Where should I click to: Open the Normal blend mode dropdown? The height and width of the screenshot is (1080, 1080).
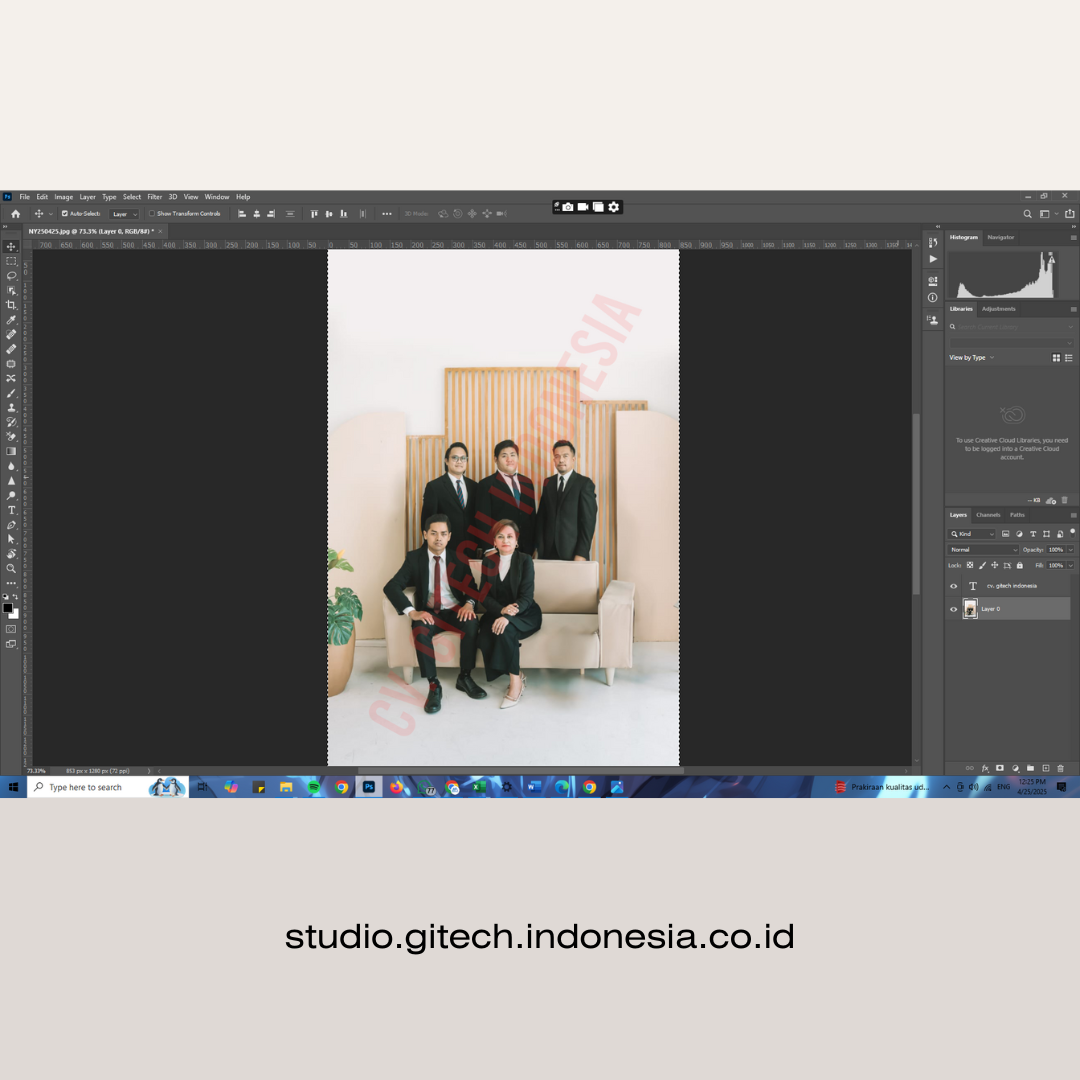click(x=983, y=550)
